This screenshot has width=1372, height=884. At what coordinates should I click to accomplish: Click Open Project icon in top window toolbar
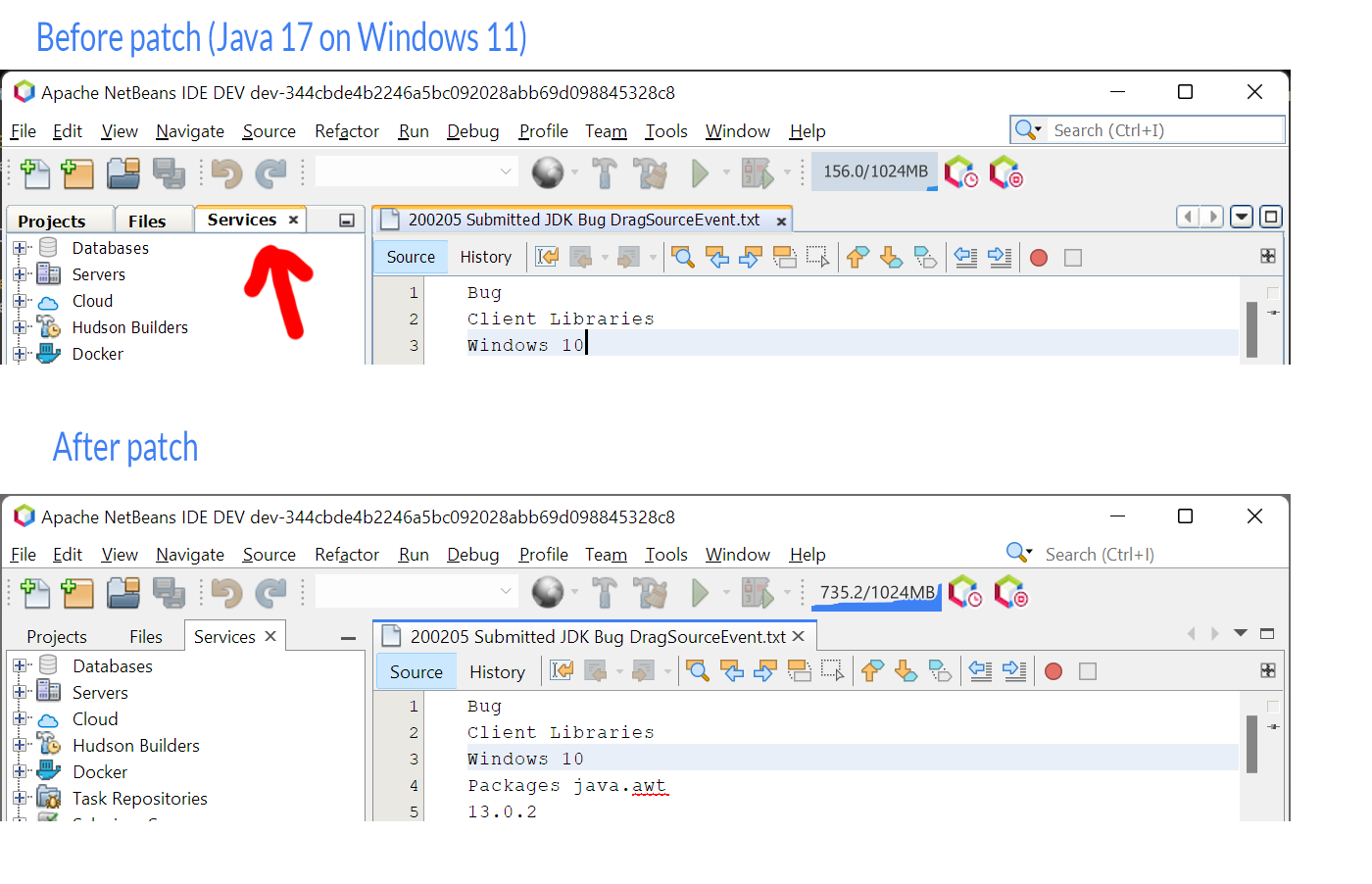[123, 173]
